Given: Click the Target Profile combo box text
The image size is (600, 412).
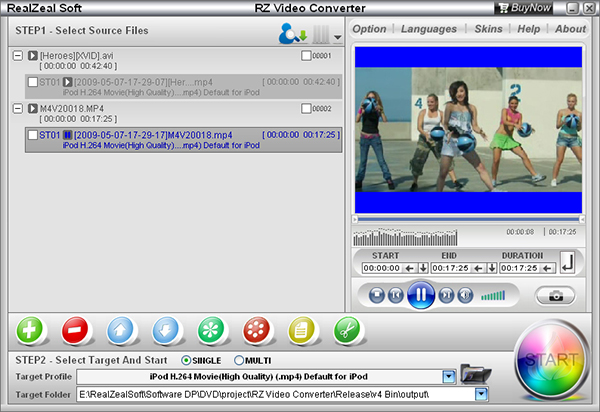Looking at the screenshot, I should point(259,377).
